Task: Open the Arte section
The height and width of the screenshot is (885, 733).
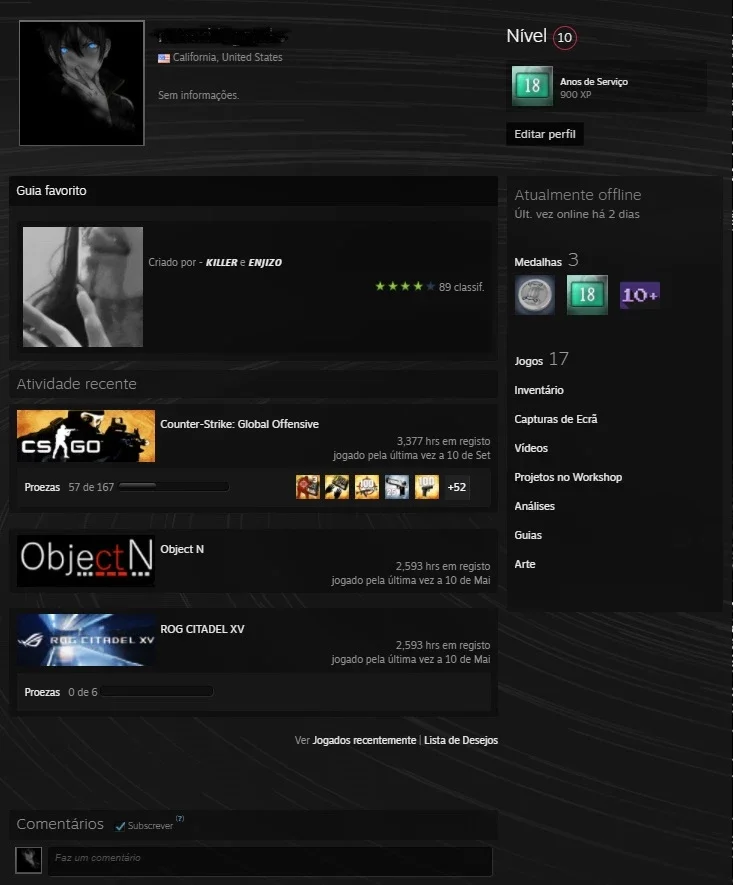Action: pyautogui.click(x=525, y=564)
